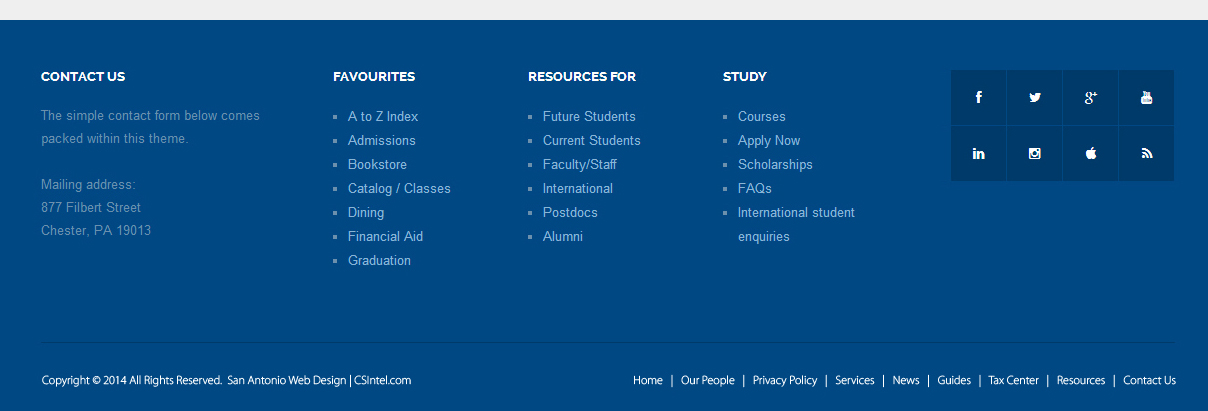Visit the CSIntel.com credit link
The height and width of the screenshot is (411, 1208).
click(382, 381)
